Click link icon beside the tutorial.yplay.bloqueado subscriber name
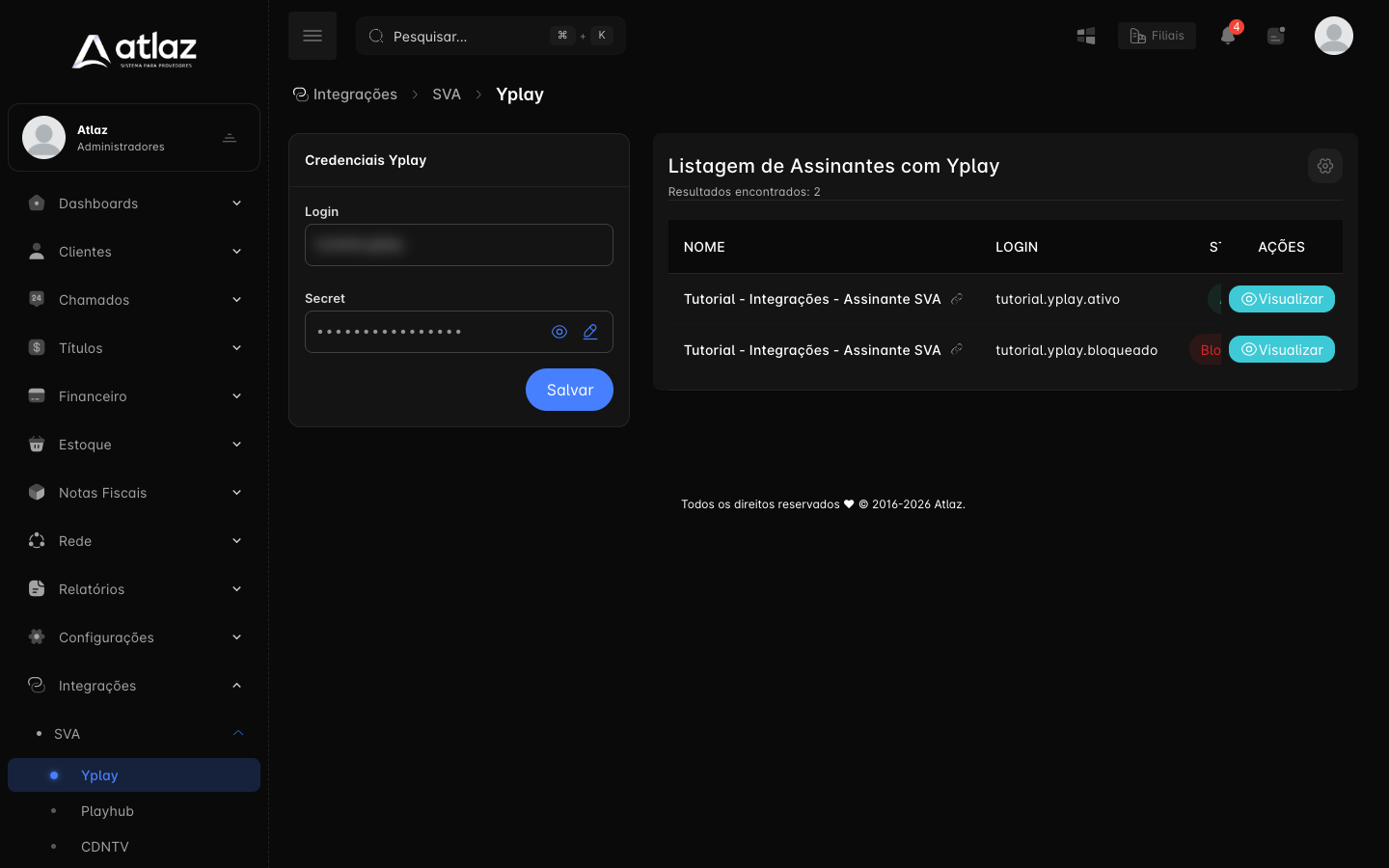The height and width of the screenshot is (868, 1389). (957, 350)
